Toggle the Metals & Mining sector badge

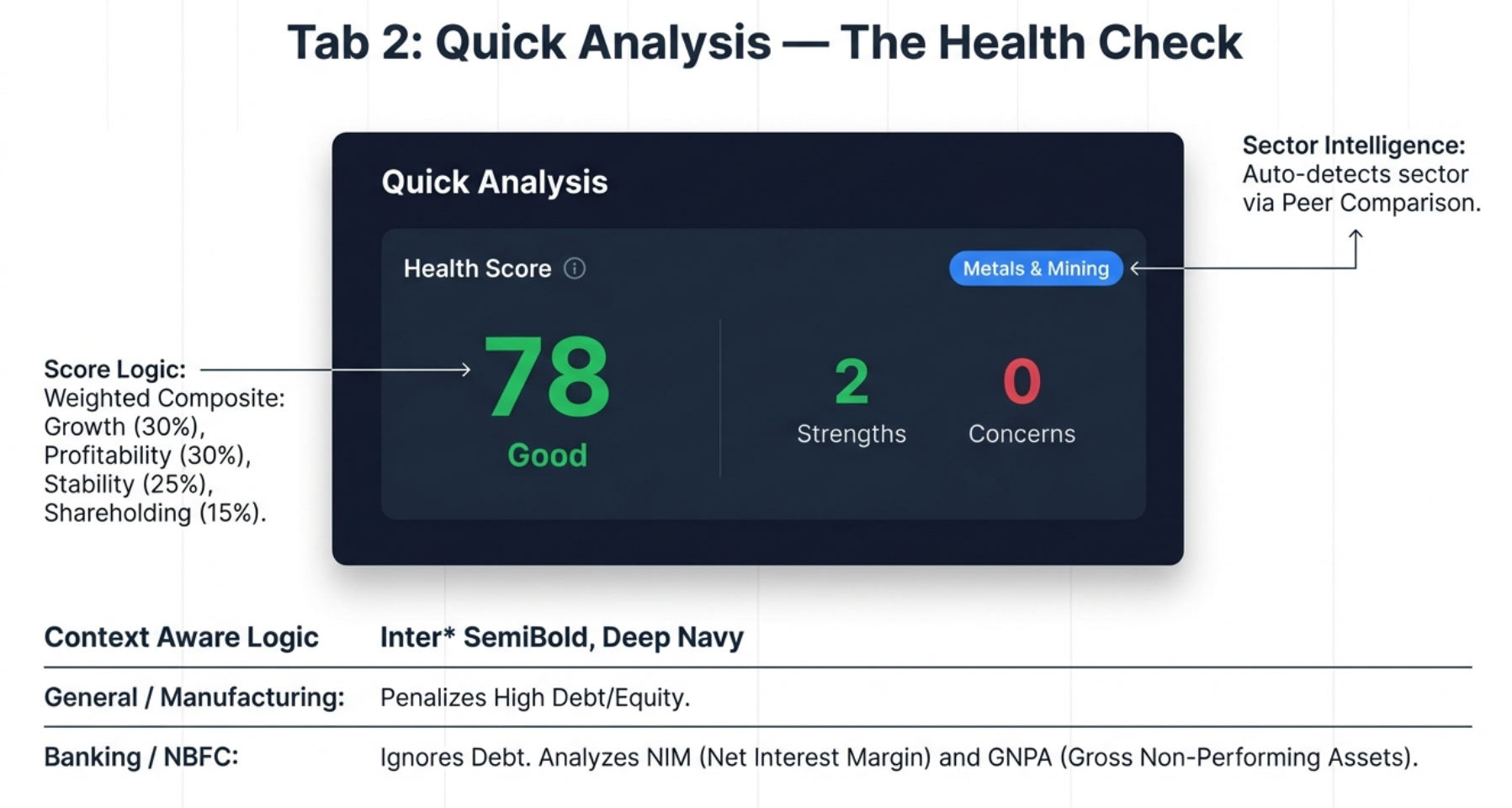point(1035,268)
